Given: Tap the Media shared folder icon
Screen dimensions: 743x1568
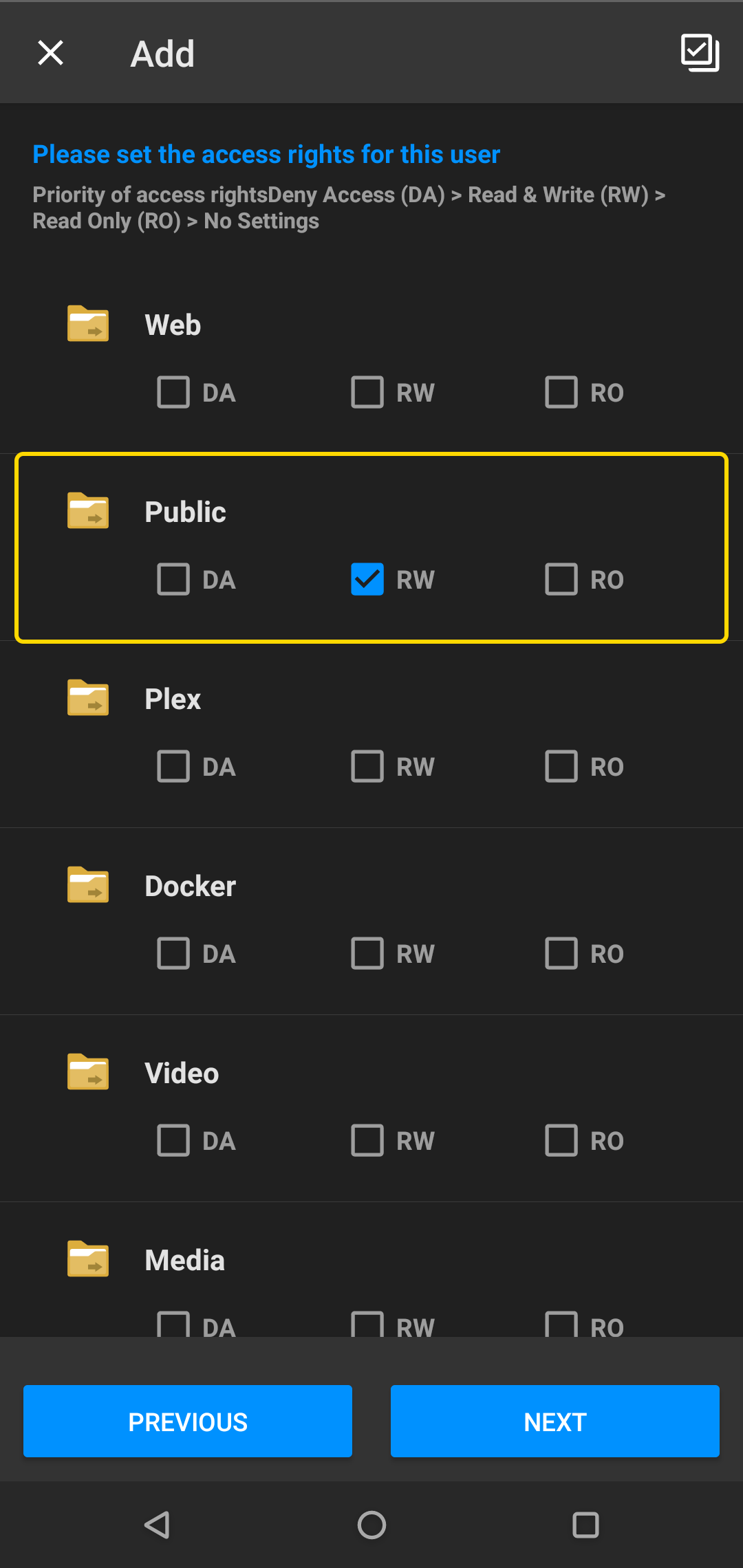Looking at the screenshot, I should click(88, 1259).
